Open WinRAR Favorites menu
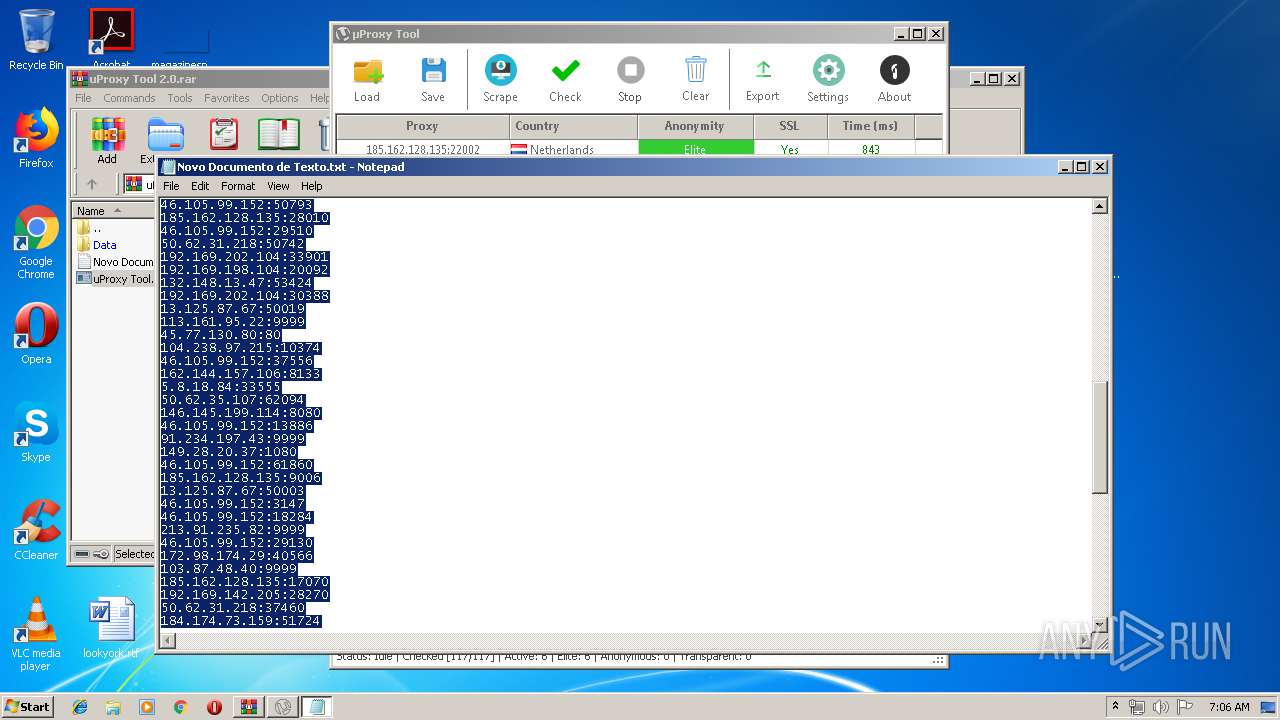 point(227,98)
